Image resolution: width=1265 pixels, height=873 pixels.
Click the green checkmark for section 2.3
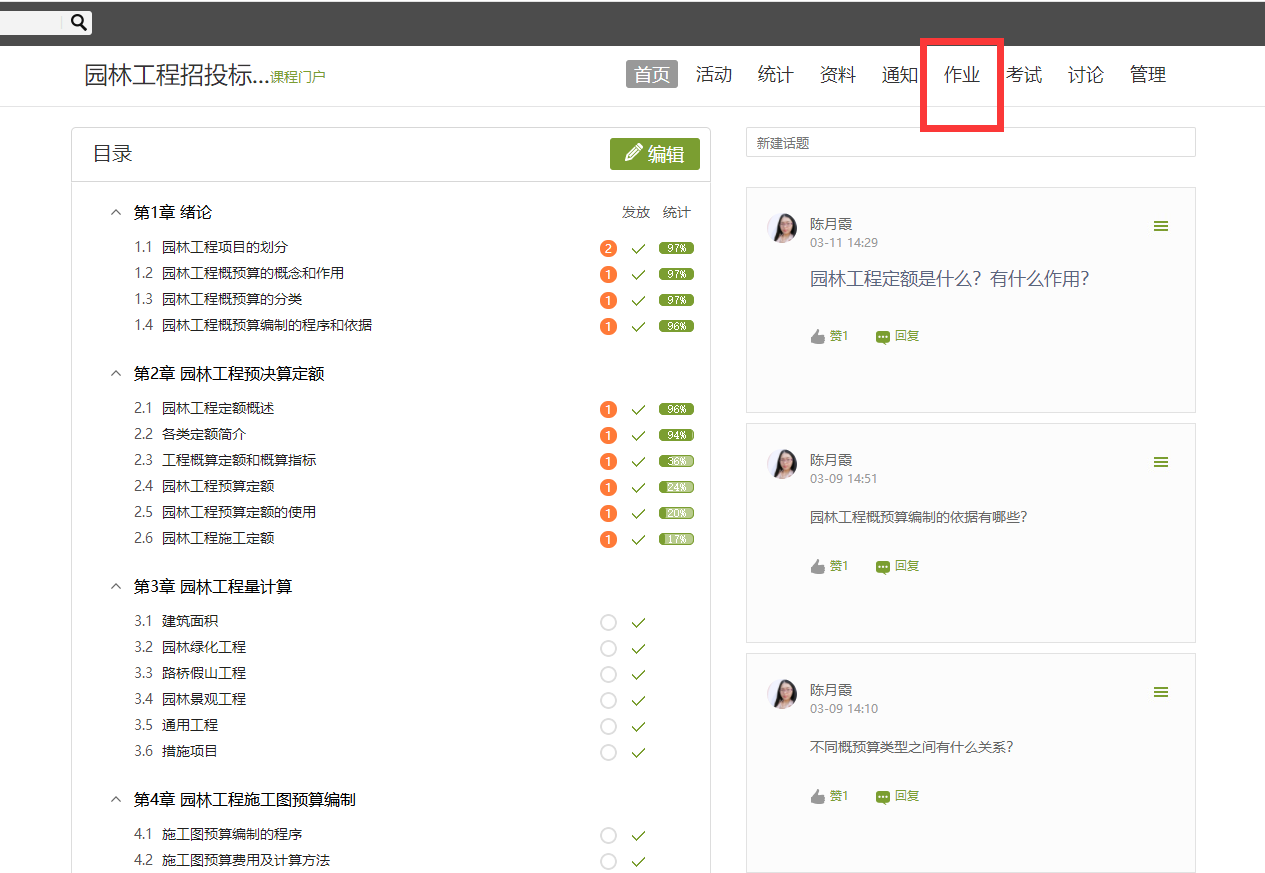click(x=638, y=462)
